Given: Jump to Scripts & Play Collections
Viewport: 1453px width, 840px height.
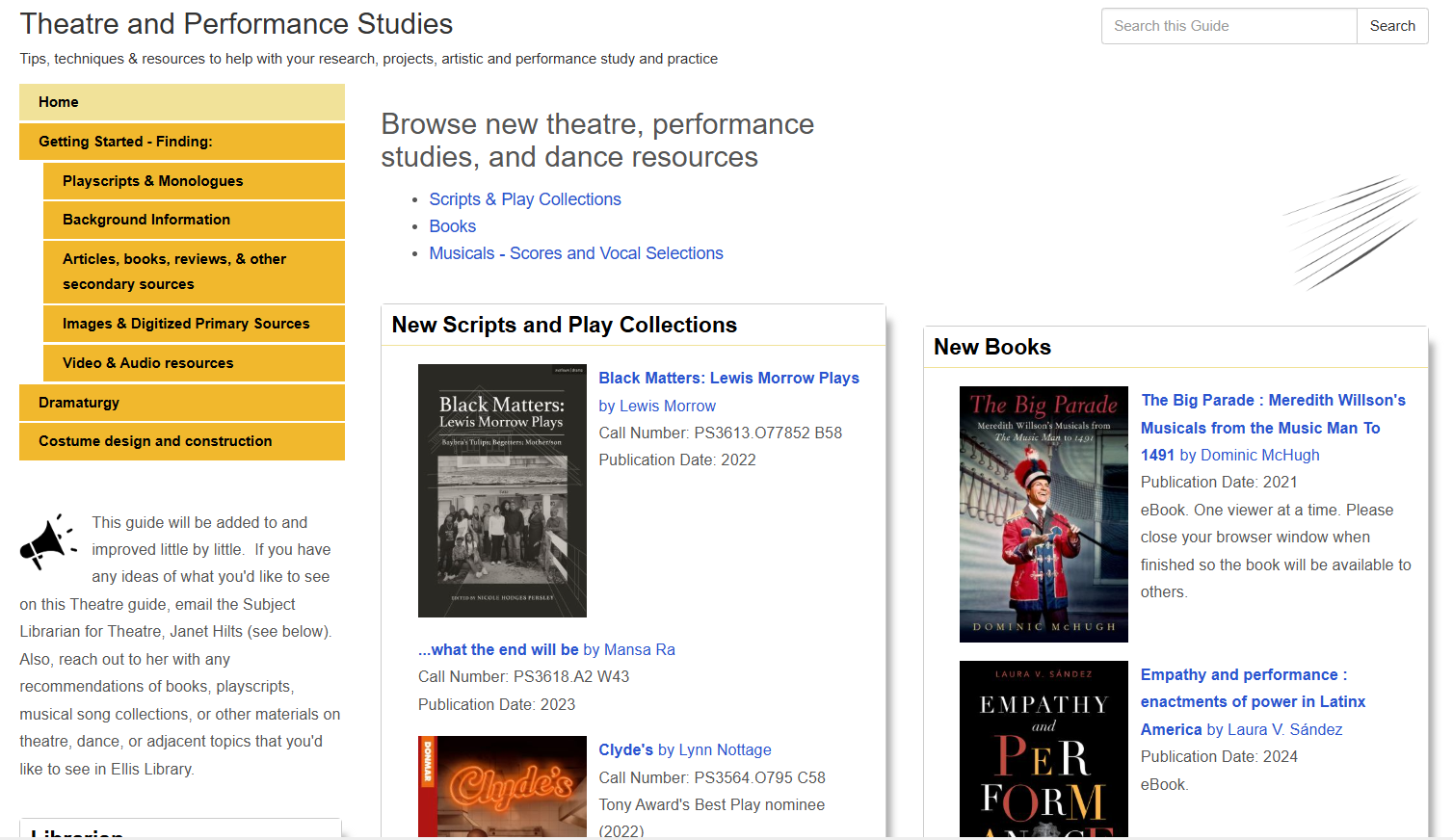Looking at the screenshot, I should tap(525, 199).
